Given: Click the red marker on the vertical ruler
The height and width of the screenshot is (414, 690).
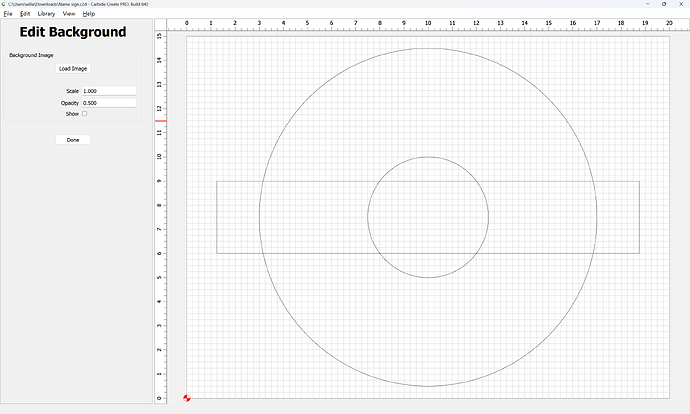Looking at the screenshot, I should pyautogui.click(x=160, y=122).
